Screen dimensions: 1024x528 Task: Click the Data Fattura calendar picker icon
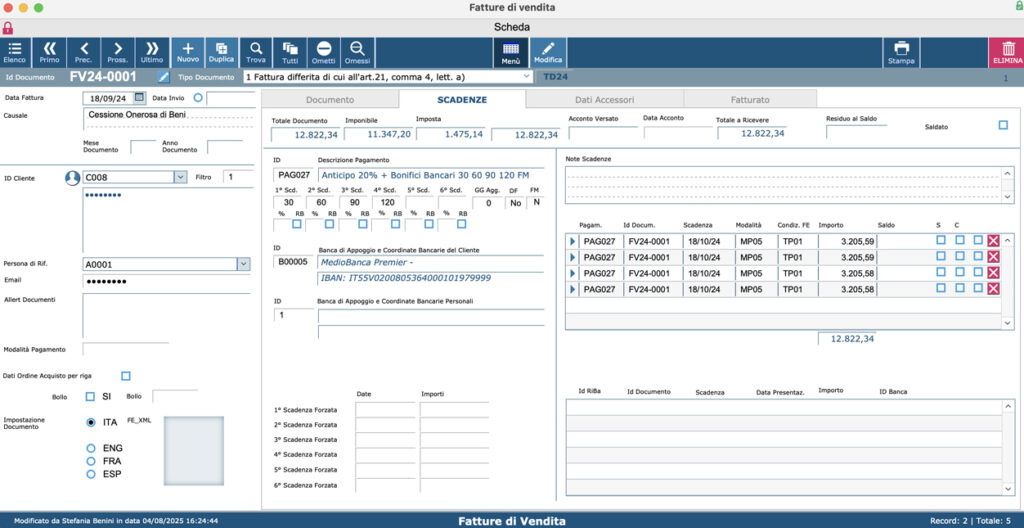click(138, 97)
